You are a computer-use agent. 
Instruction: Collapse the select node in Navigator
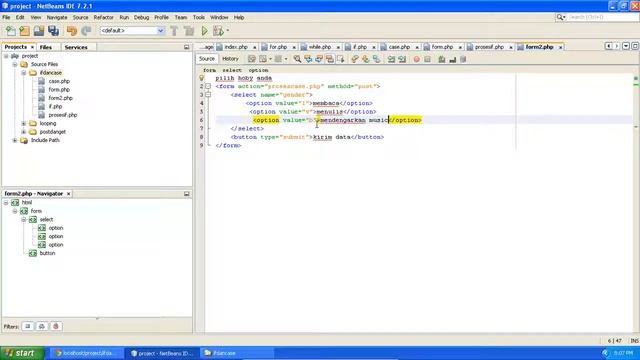pyautogui.click(x=24, y=219)
